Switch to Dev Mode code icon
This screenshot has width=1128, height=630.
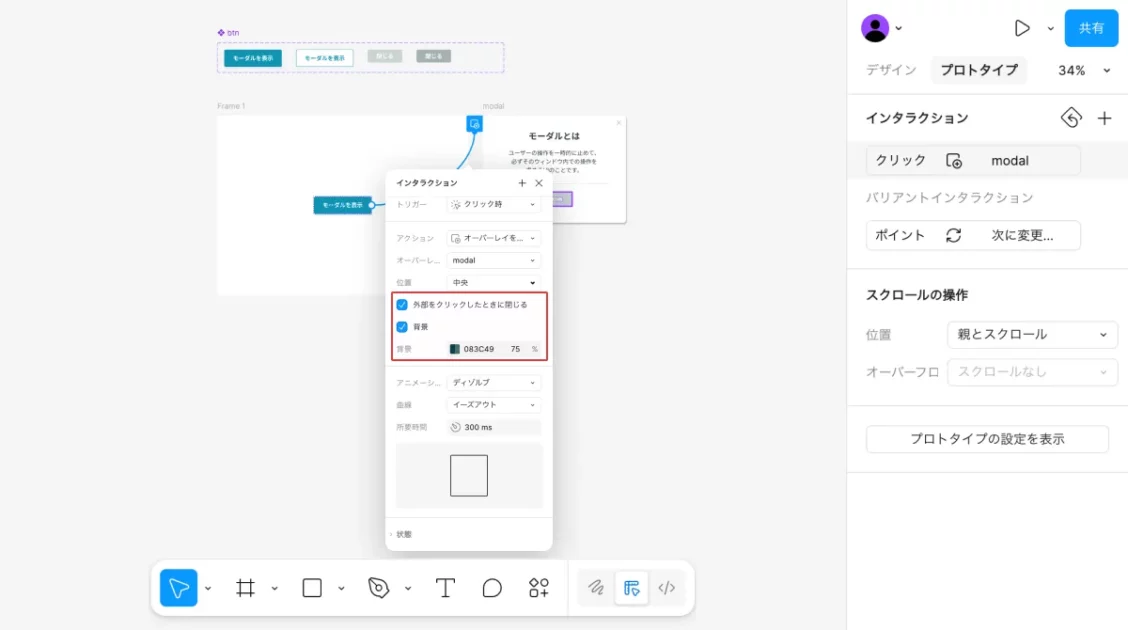667,588
